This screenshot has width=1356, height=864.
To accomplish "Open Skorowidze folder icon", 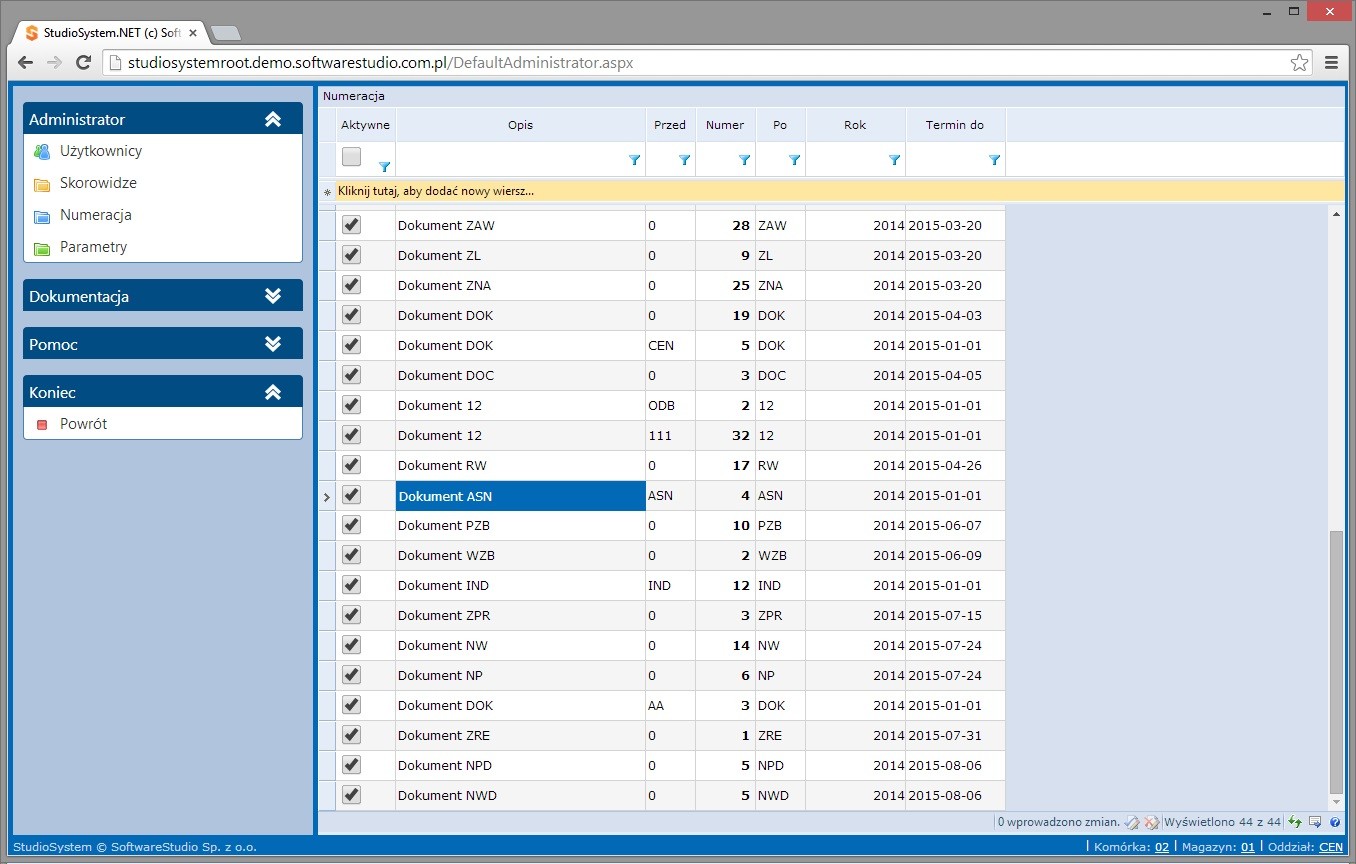I will [x=41, y=184].
